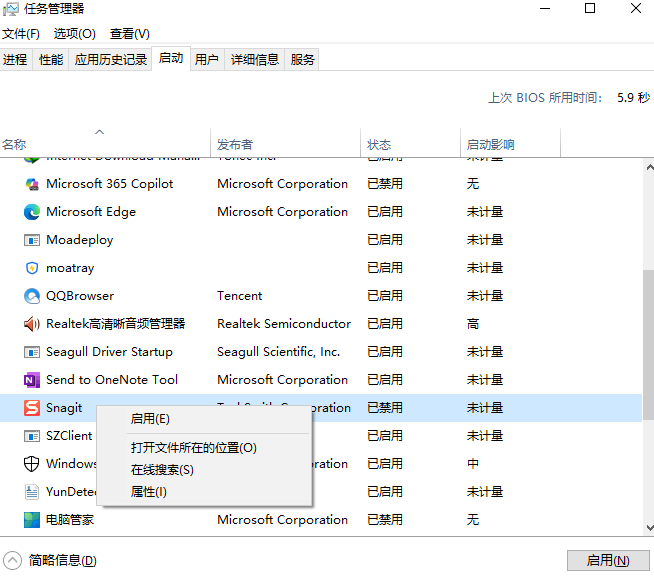The width and height of the screenshot is (654, 579).
Task: Choose 属性(I) in the context menu
Action: click(x=206, y=492)
